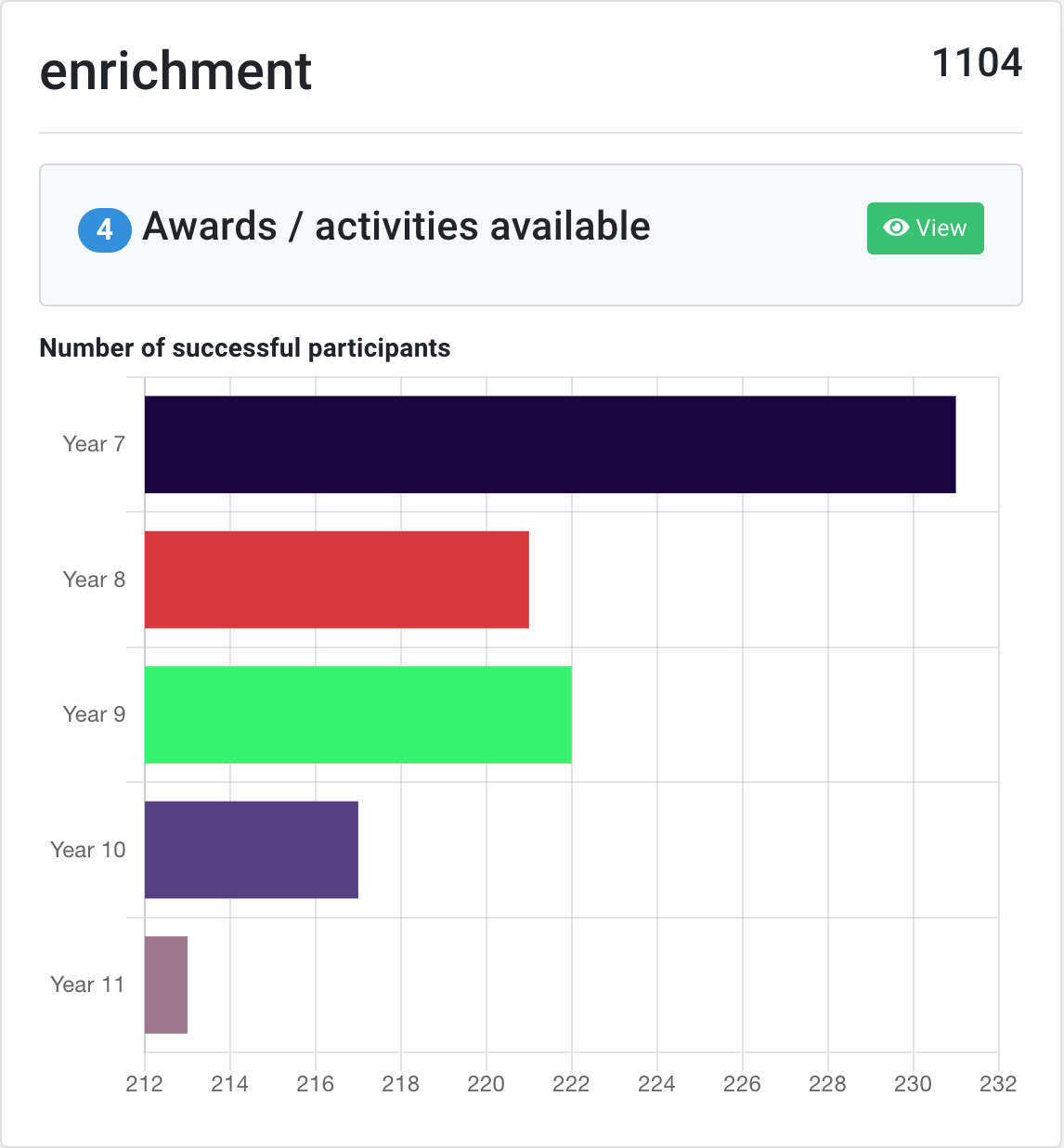The height and width of the screenshot is (1148, 1064).
Task: Select the bright green Year 9 bar
Action: (358, 714)
